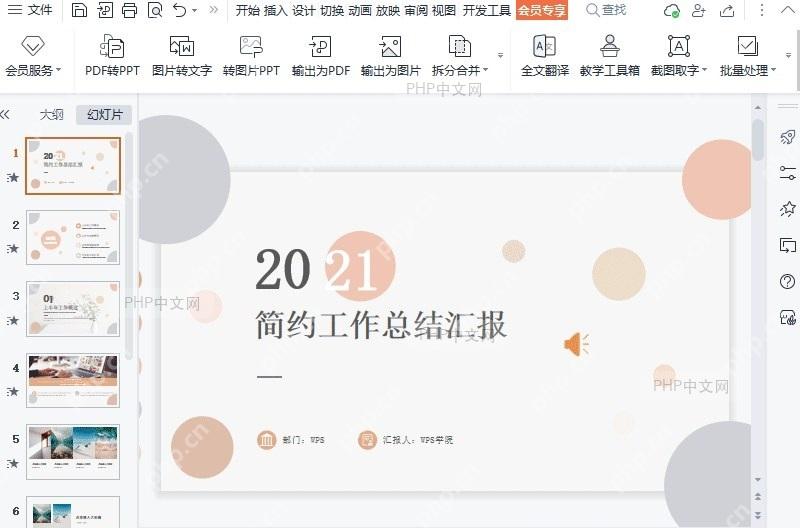Viewport: 800px width, 528px height.
Task: Select slide 2 thumbnail
Action: coord(73,238)
